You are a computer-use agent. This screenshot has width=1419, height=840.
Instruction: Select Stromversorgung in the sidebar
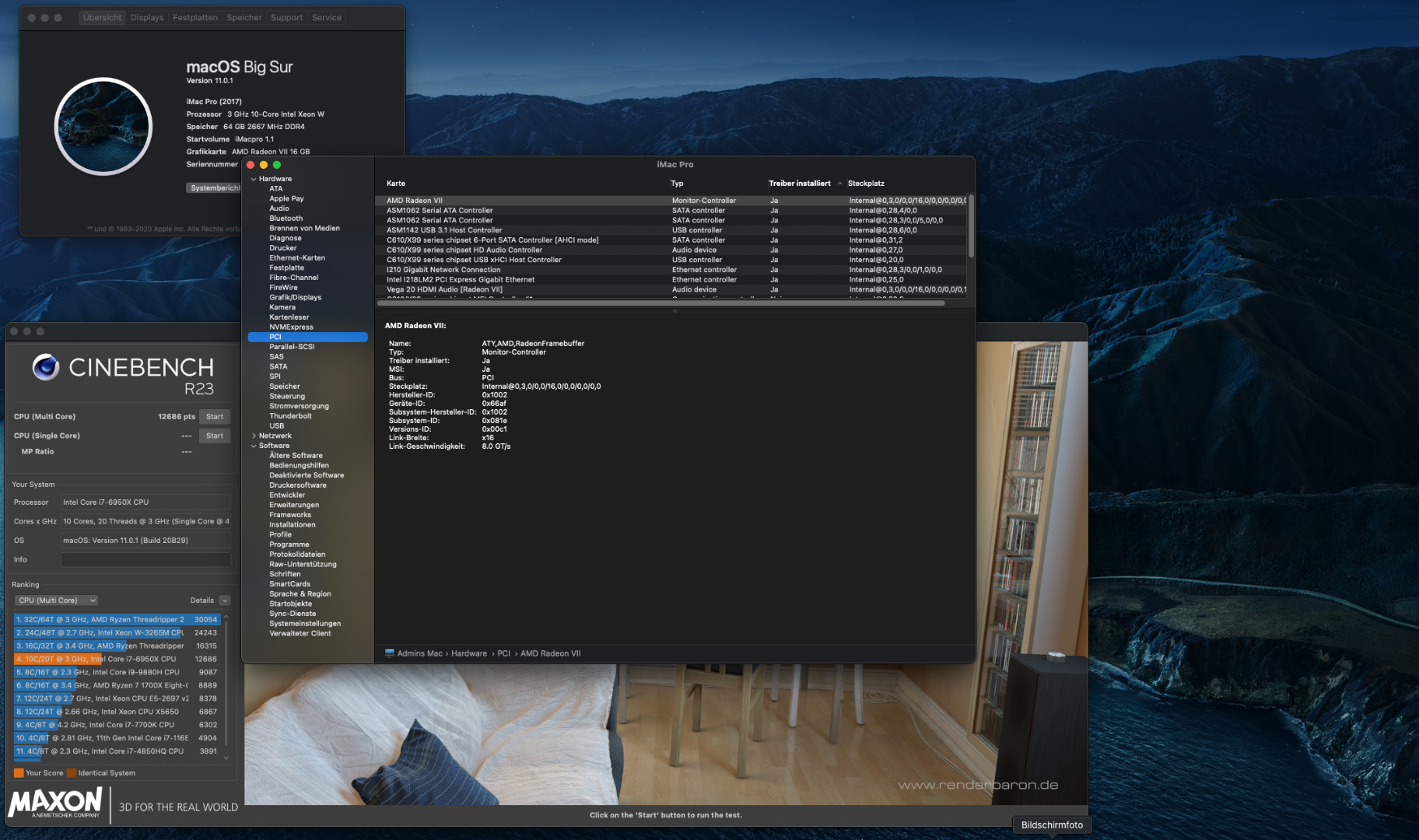(299, 407)
